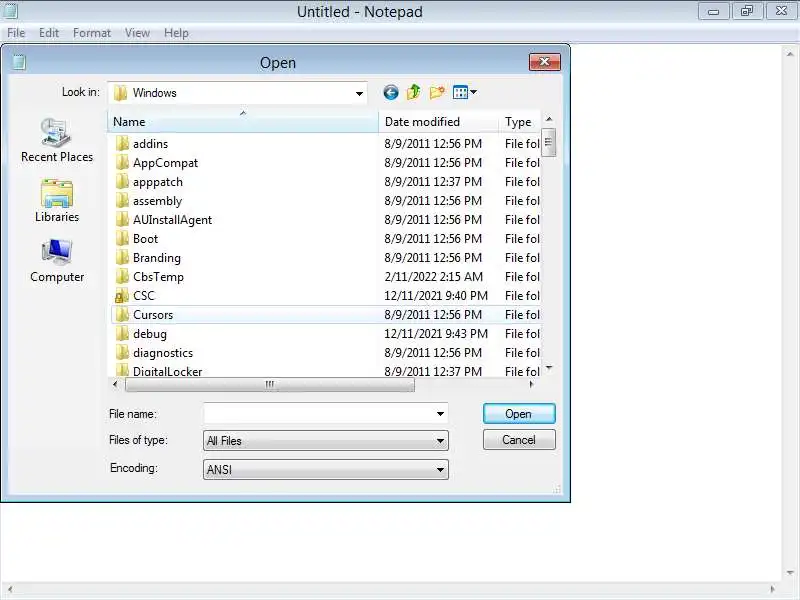Screen dimensions: 800x600
Task: Select the assembly folder icon
Action: click(x=122, y=201)
